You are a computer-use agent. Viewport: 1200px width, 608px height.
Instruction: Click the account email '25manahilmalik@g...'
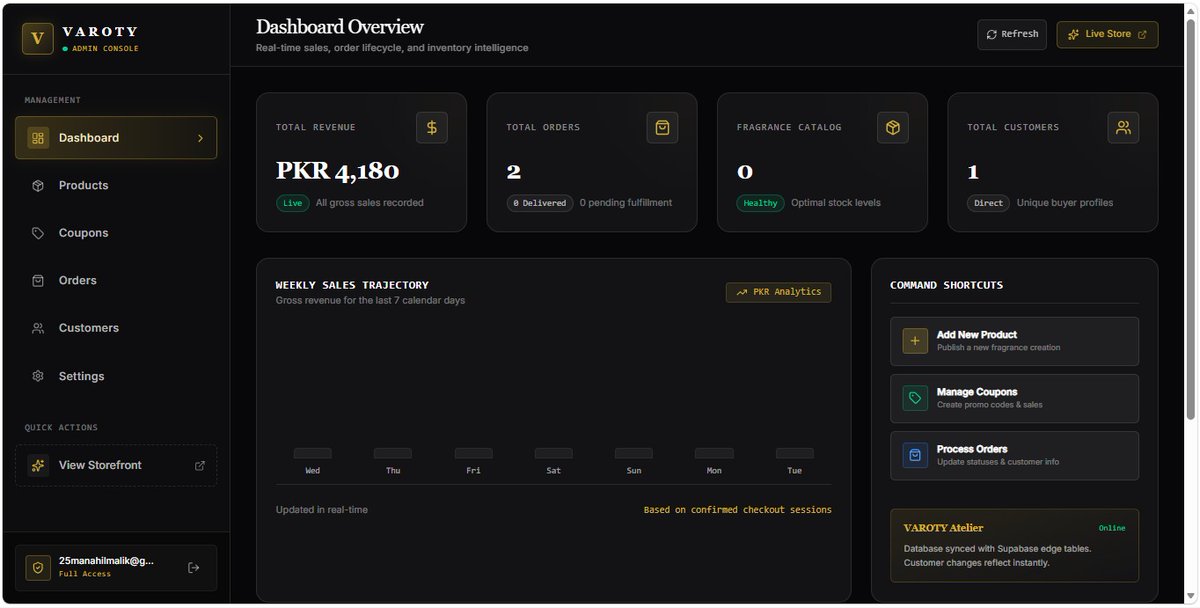(x=106, y=561)
